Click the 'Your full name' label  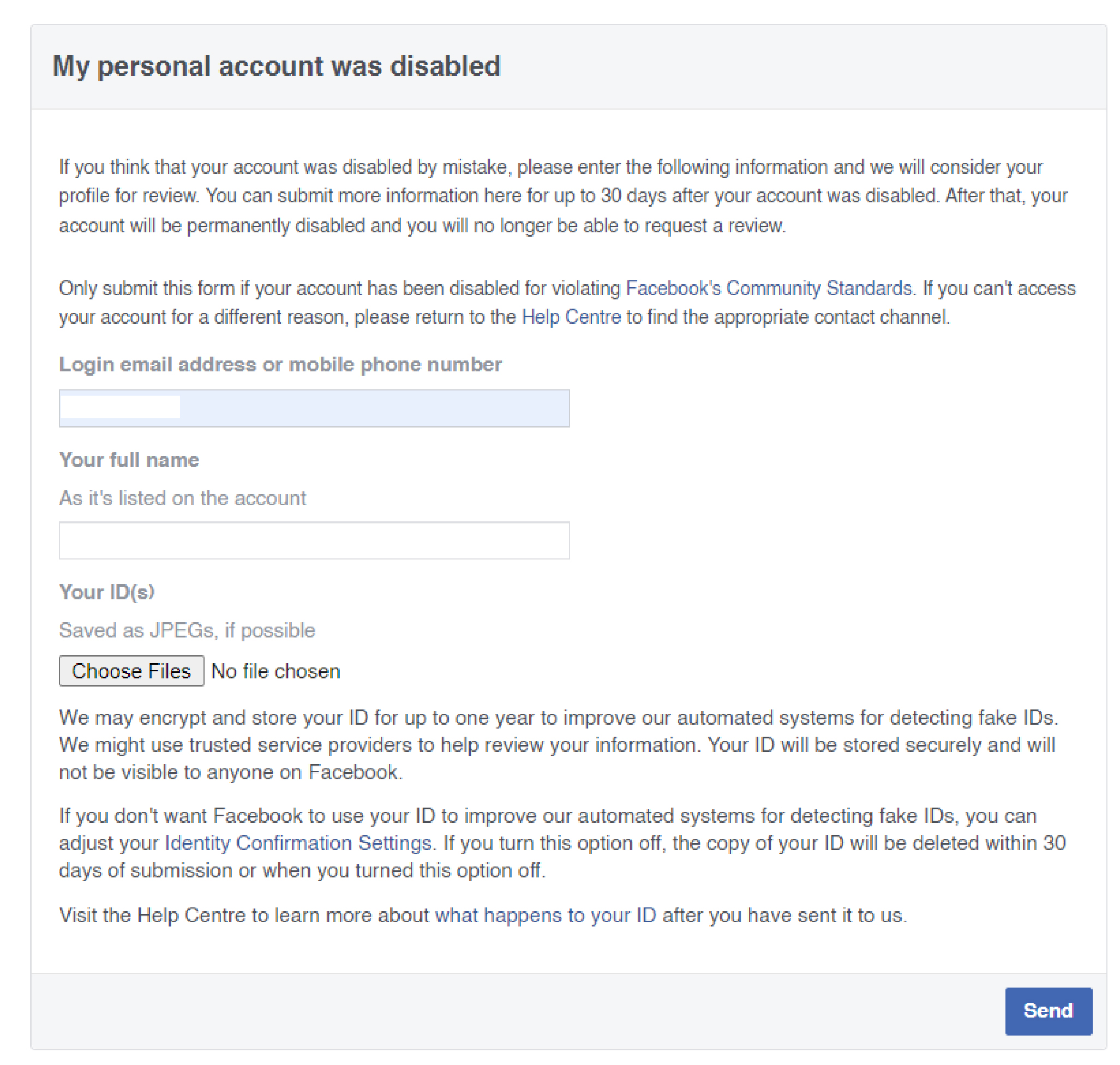(x=129, y=459)
